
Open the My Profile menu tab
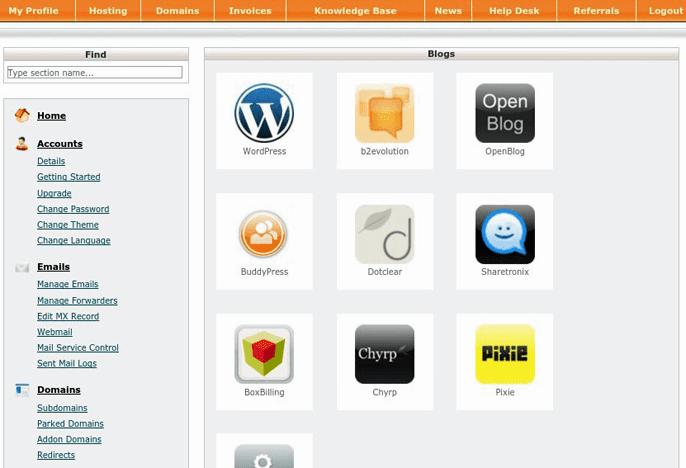[34, 10]
